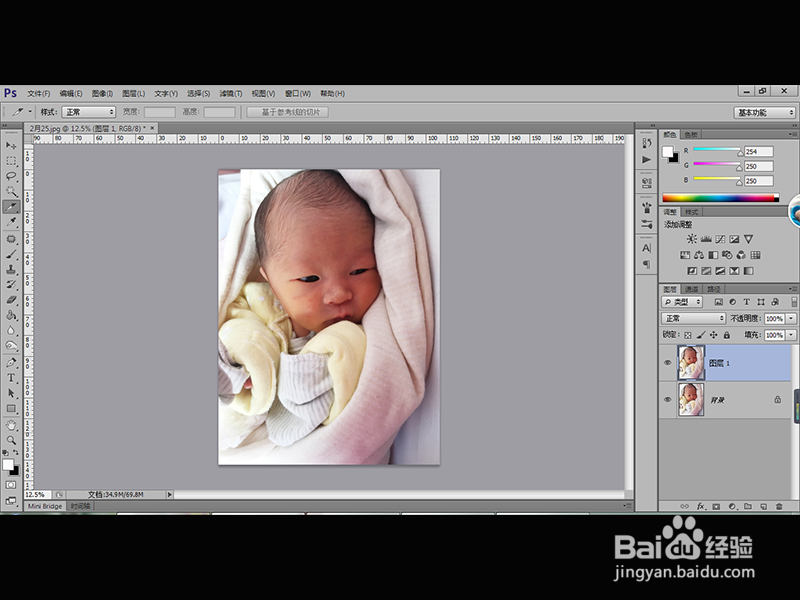The image size is (800, 600).
Task: Select the Magic Wand tool
Action: (11, 191)
